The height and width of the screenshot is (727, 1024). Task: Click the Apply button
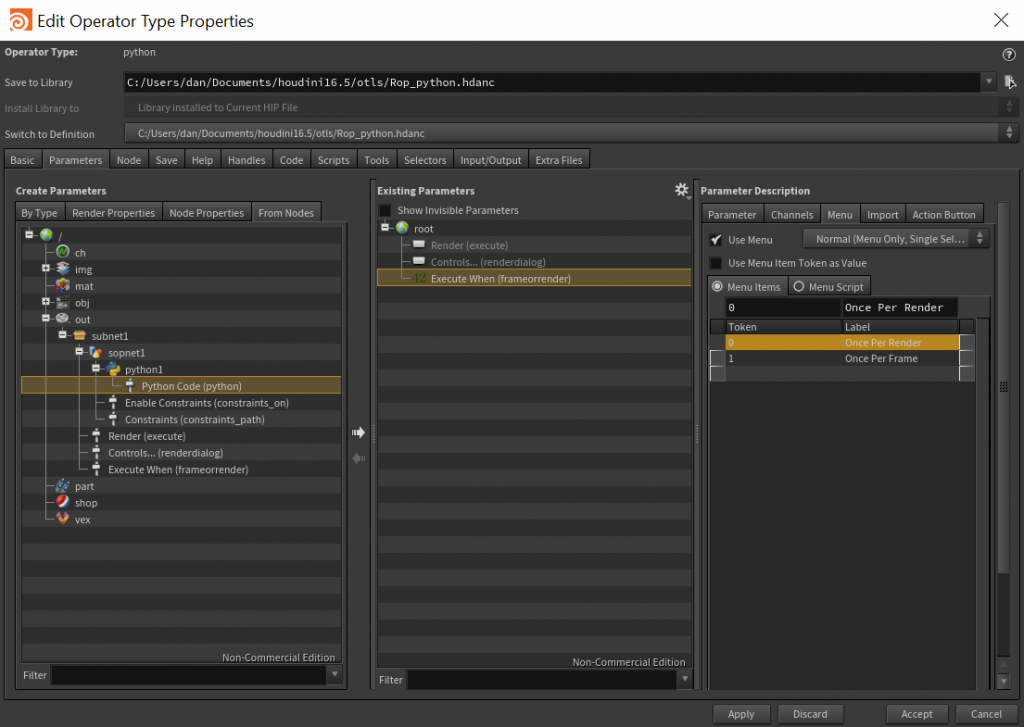pyautogui.click(x=741, y=714)
